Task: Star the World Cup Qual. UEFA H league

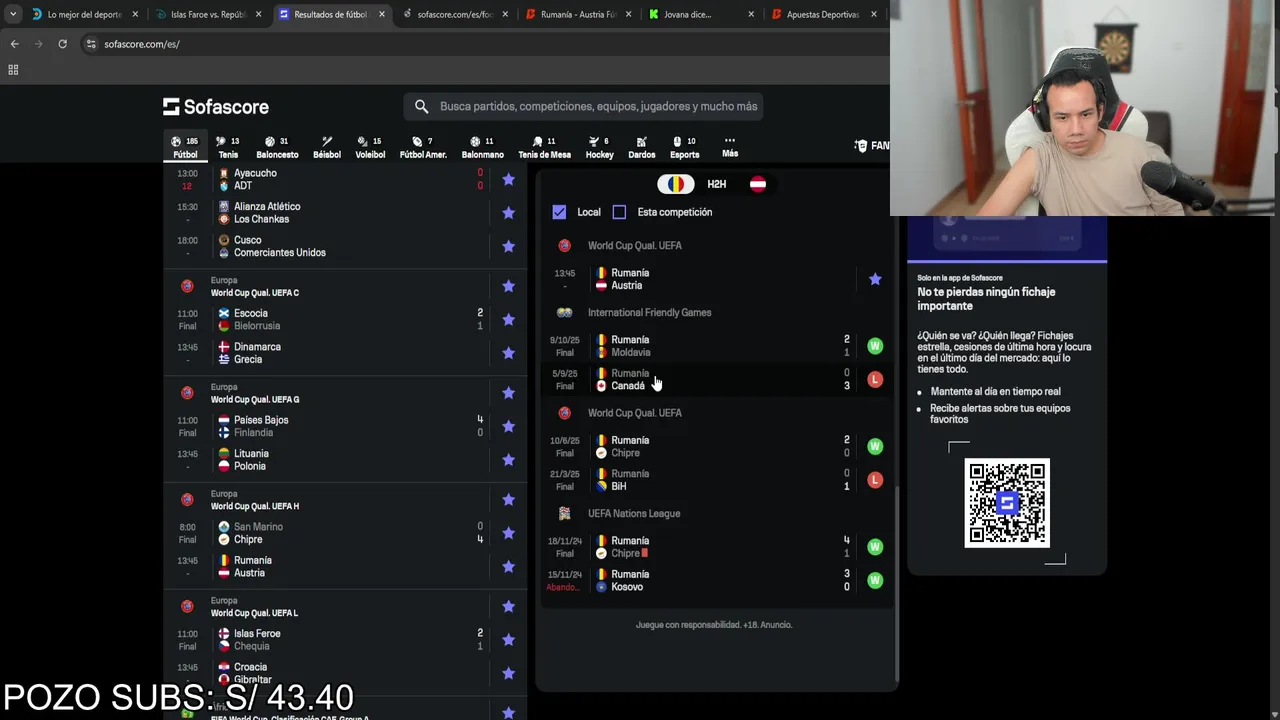Action: coord(508,500)
